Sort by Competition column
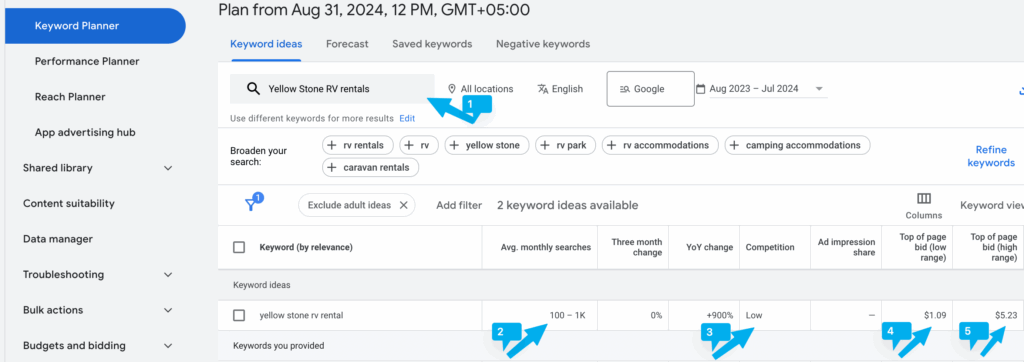The height and width of the screenshot is (362, 1024). point(770,248)
